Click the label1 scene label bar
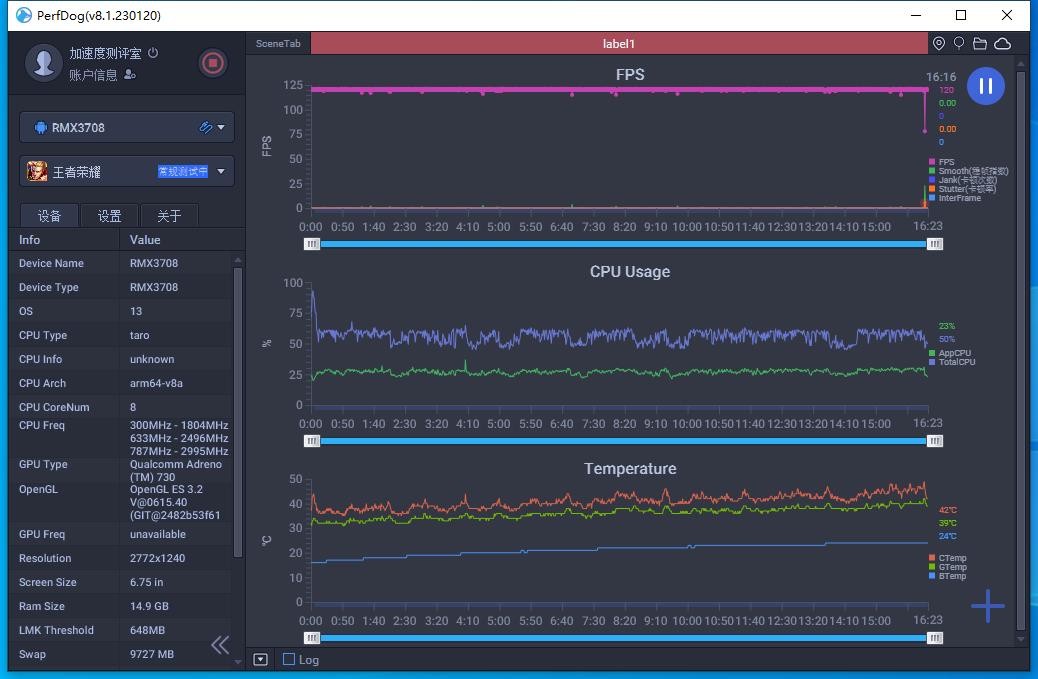Image resolution: width=1038 pixels, height=679 pixels. (618, 44)
